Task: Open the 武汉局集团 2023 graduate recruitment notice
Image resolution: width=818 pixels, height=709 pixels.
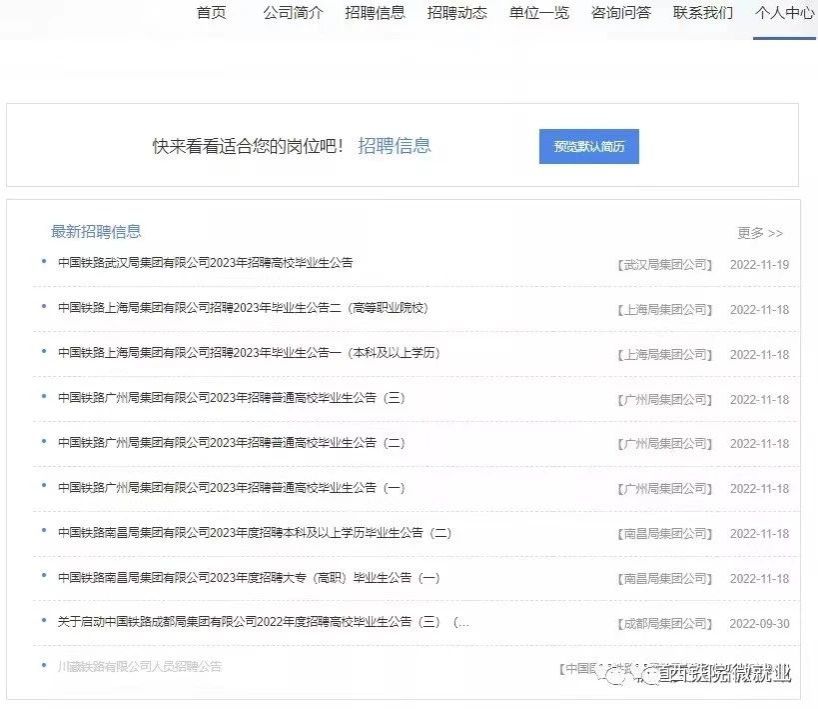Action: (206, 262)
